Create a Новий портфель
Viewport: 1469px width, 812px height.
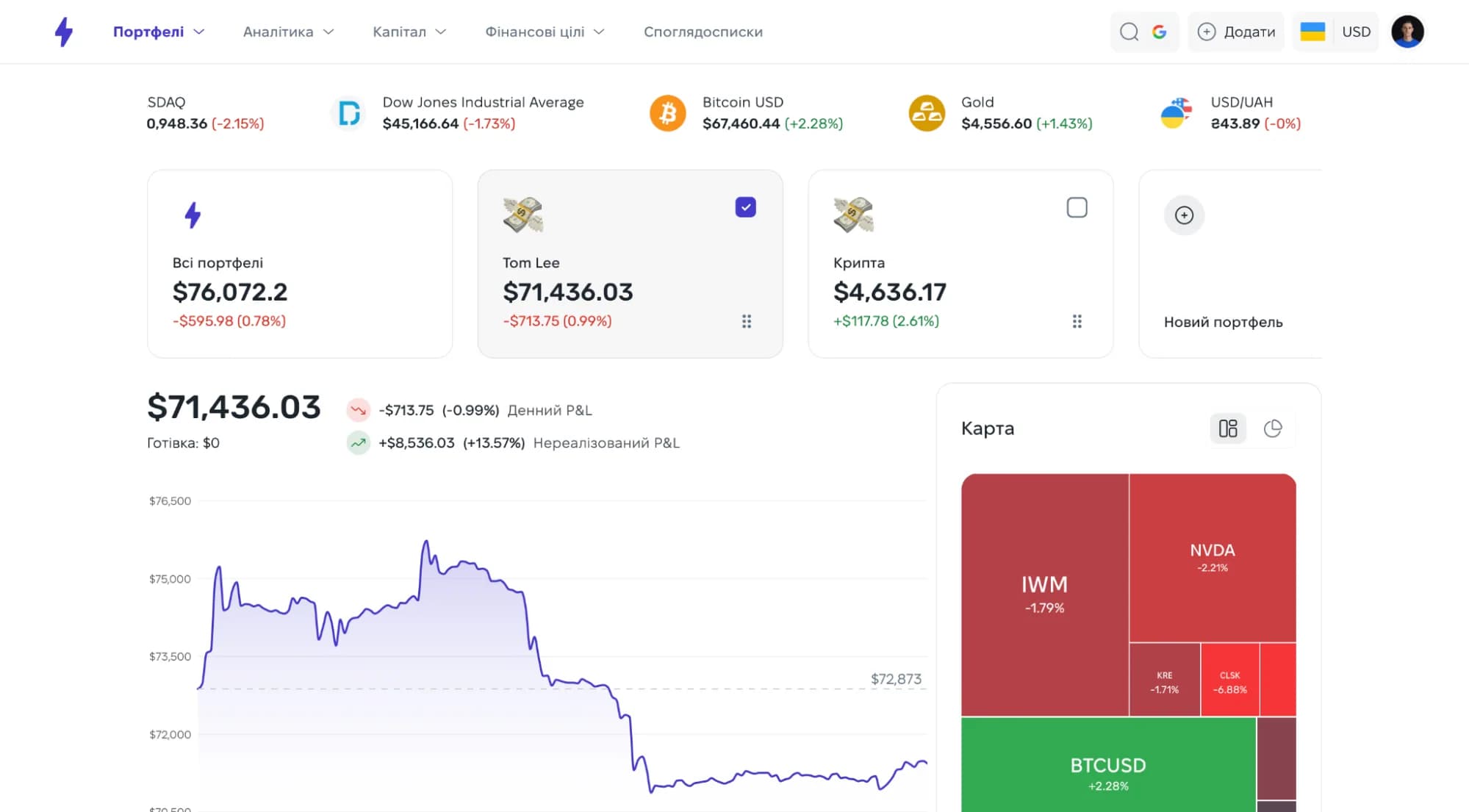point(1223,322)
